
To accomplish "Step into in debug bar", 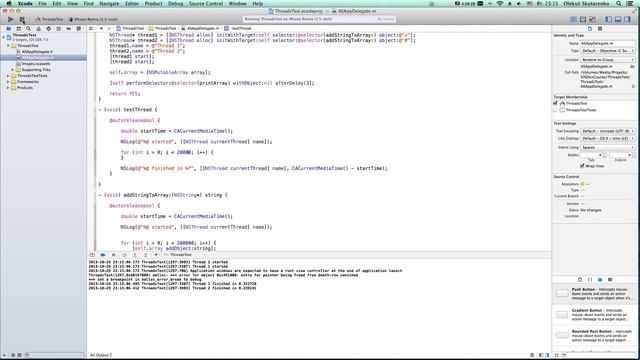I will (x=135, y=255).
